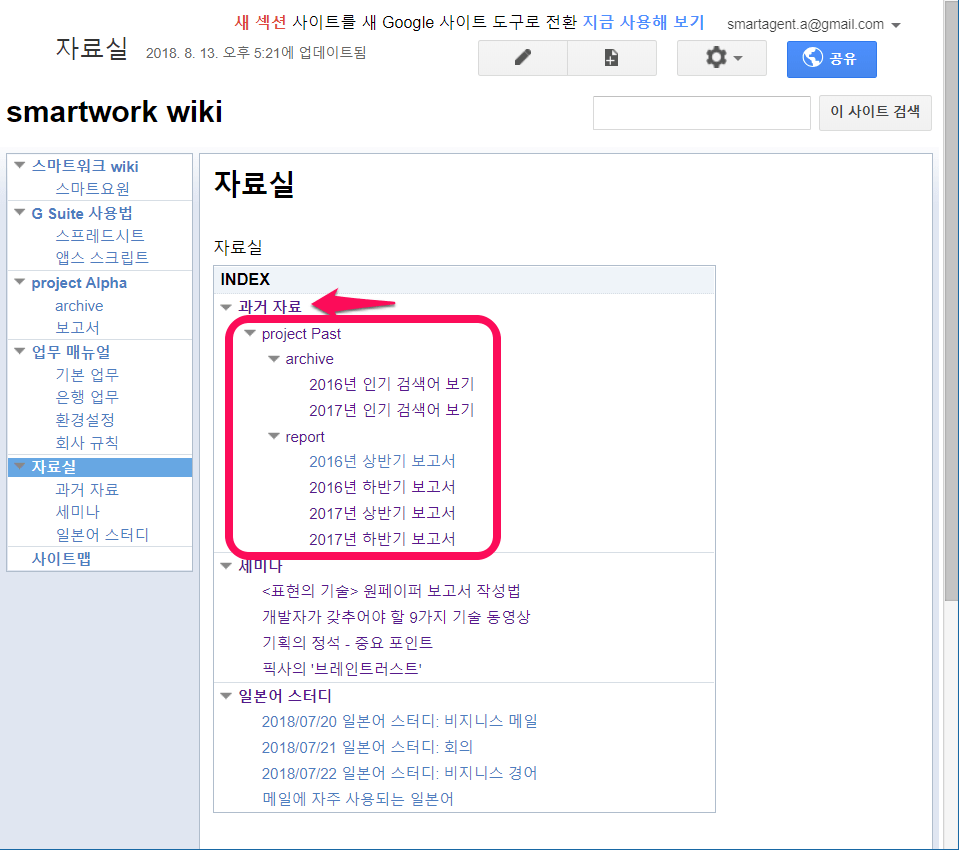Collapse the 업무 매뉴얼 sidebar section

[19, 351]
